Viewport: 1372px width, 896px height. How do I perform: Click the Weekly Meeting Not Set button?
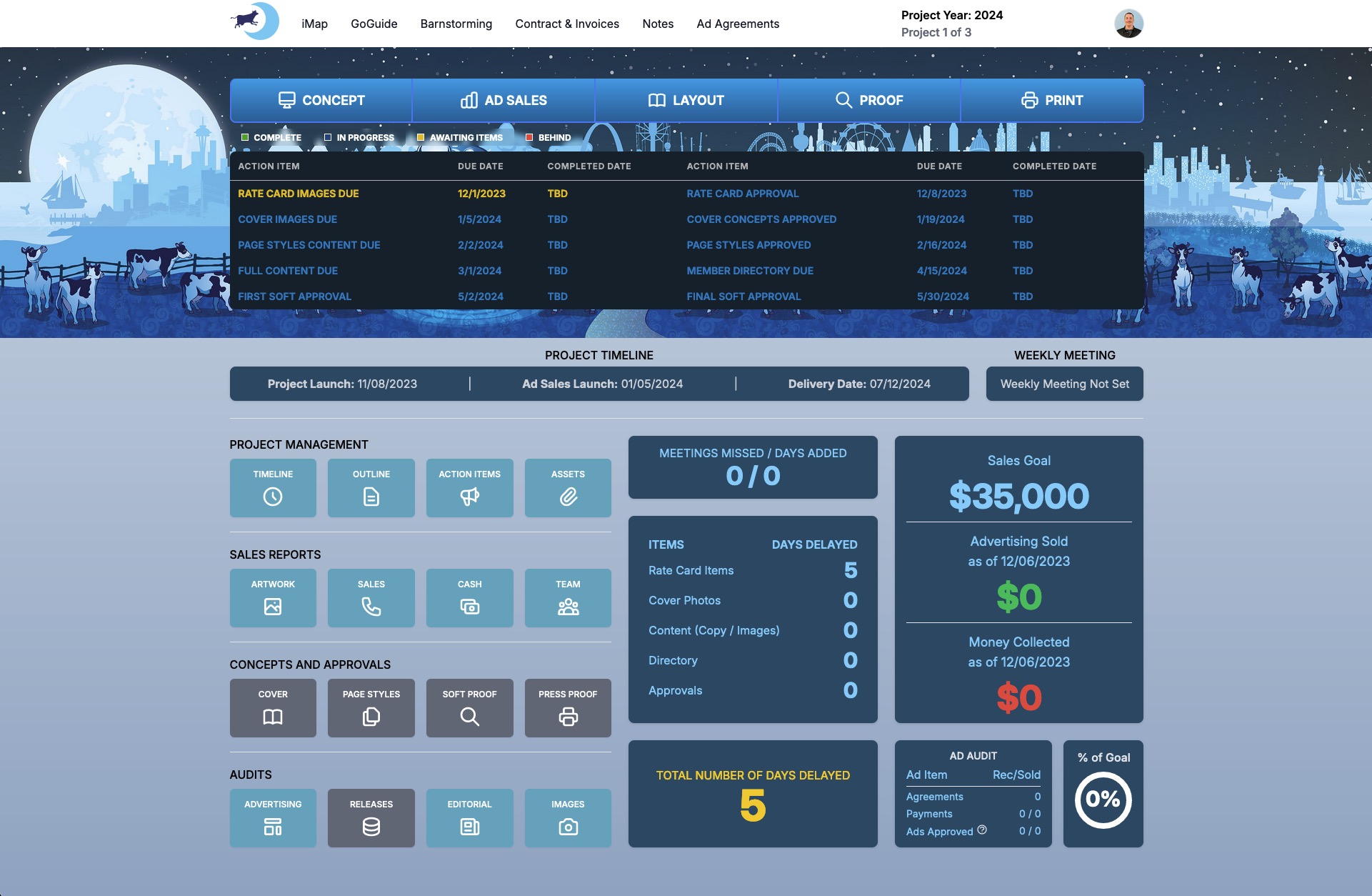click(x=1064, y=384)
